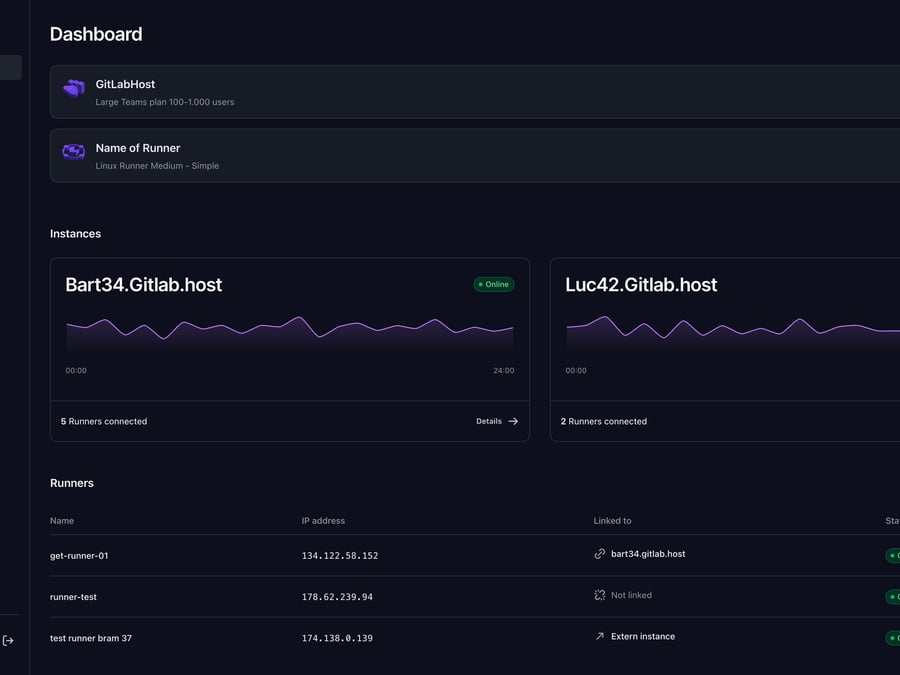
Task: Click the Bart34 activity graph
Action: tap(290, 332)
